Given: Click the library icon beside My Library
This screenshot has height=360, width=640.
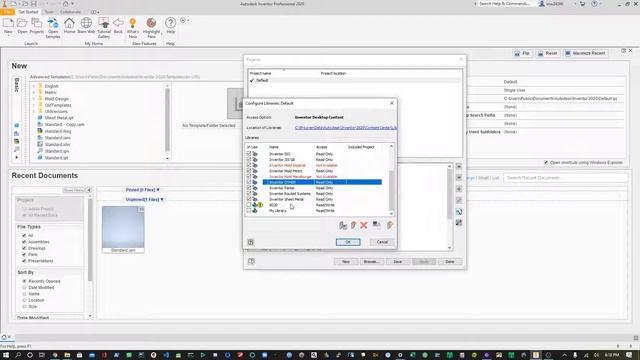Looking at the screenshot, I should 255,211.
